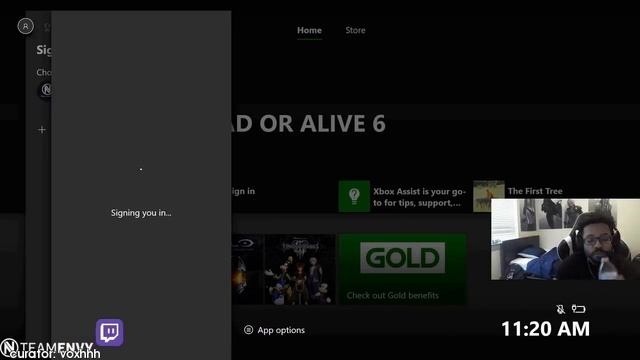Open Xbox Assist tips text tile
Screen dimensions: 640x360
(x=419, y=197)
